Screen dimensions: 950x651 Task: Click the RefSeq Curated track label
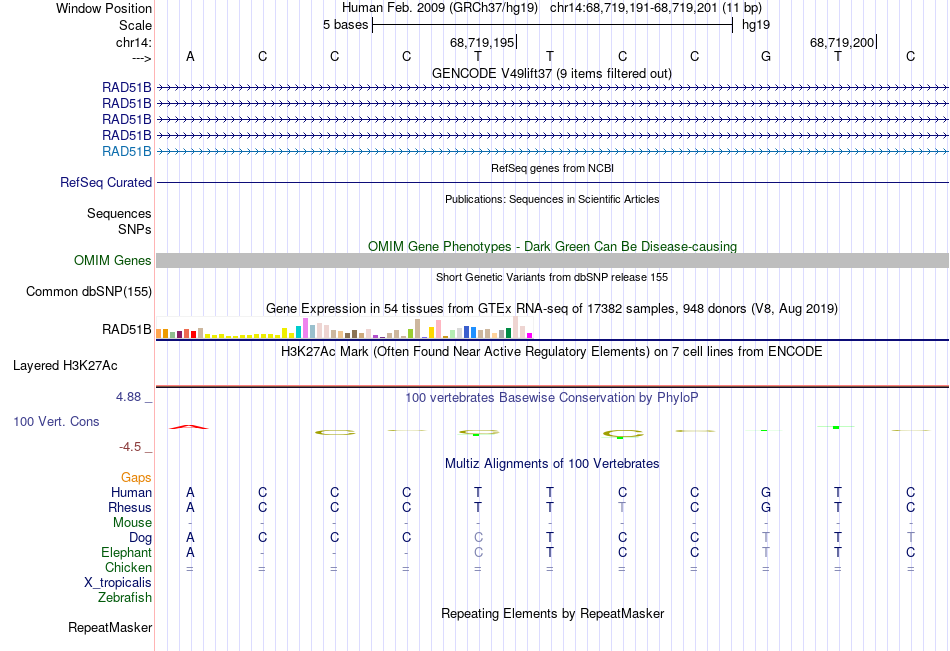[x=106, y=182]
